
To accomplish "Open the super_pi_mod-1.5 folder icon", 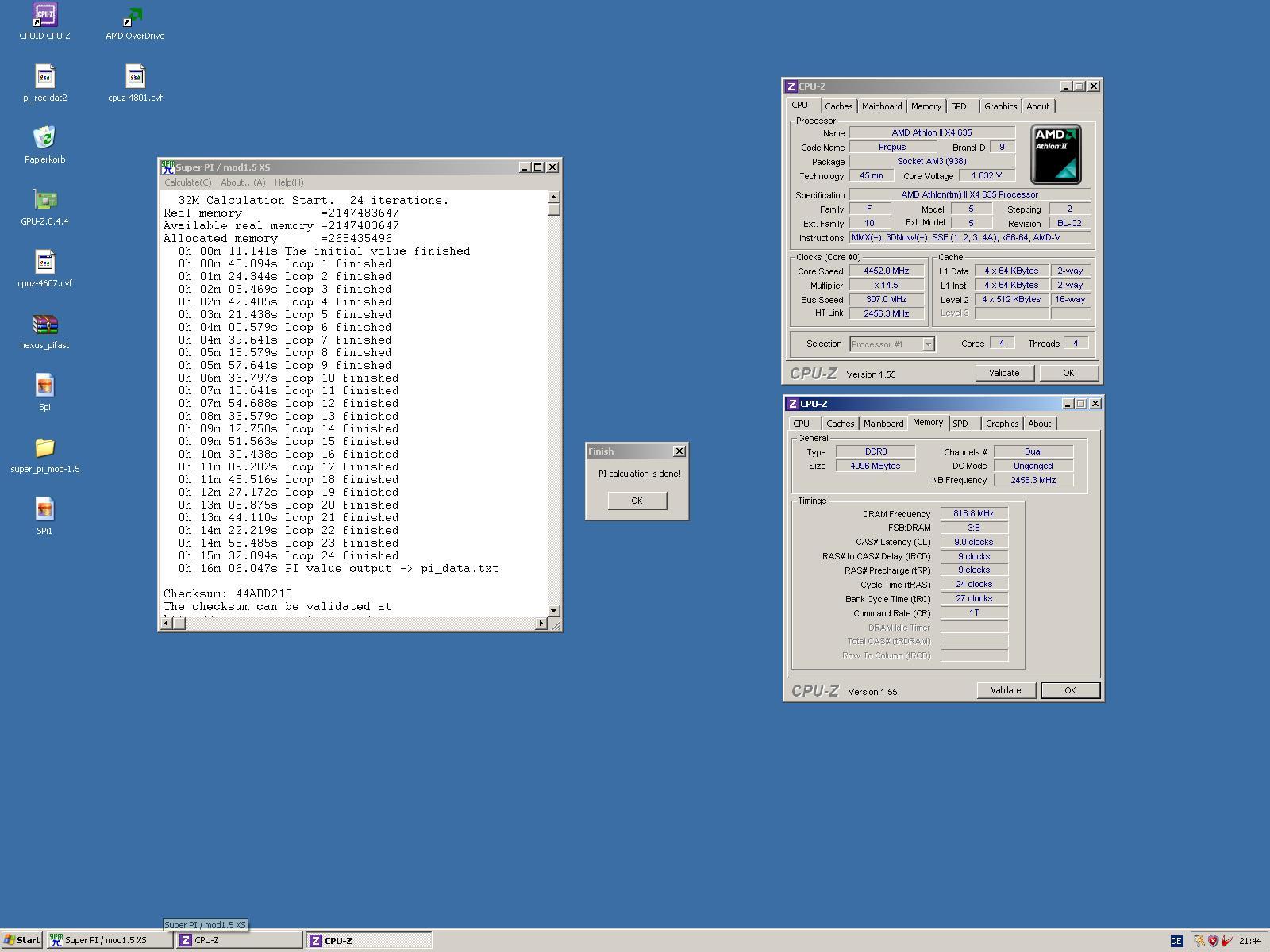I will coord(44,455).
